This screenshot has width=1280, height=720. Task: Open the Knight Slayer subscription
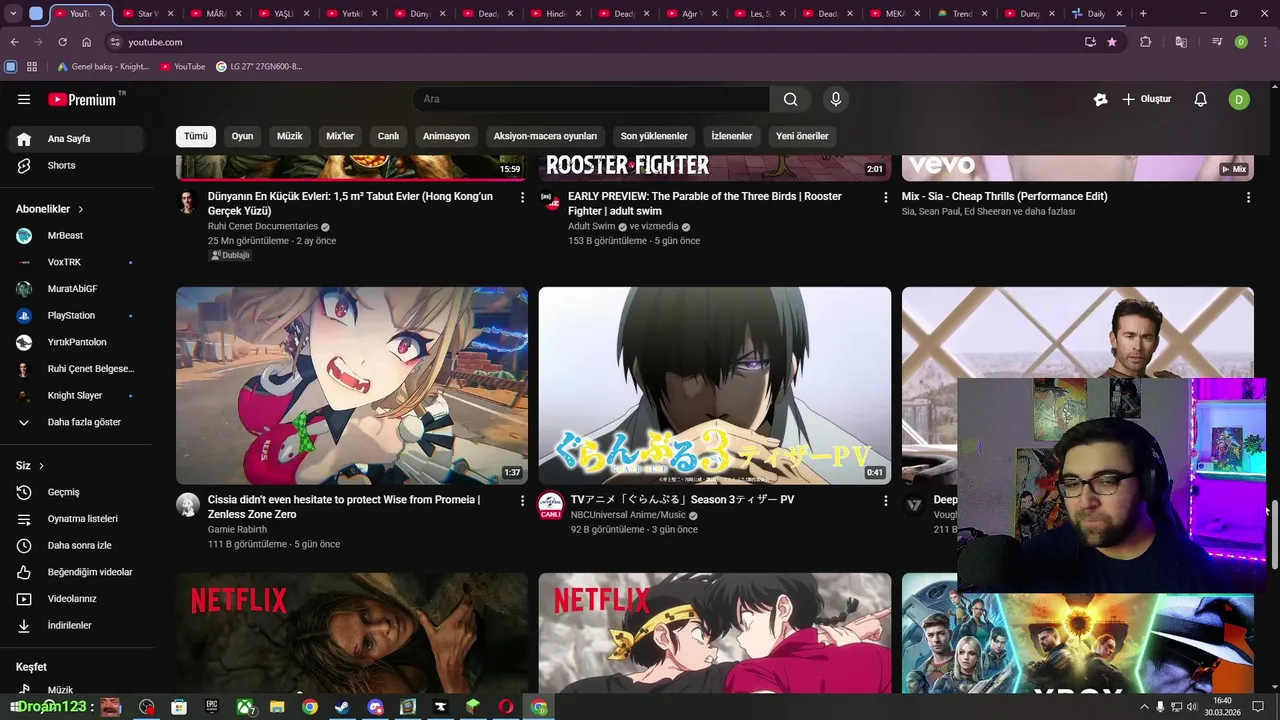pyautogui.click(x=76, y=395)
